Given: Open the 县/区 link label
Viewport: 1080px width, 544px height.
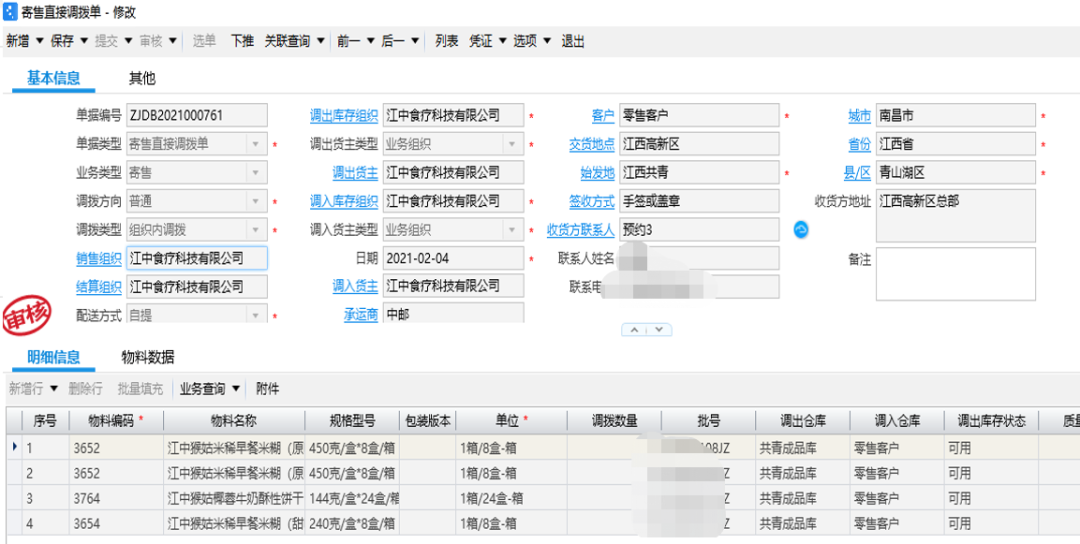Looking at the screenshot, I should click(858, 173).
